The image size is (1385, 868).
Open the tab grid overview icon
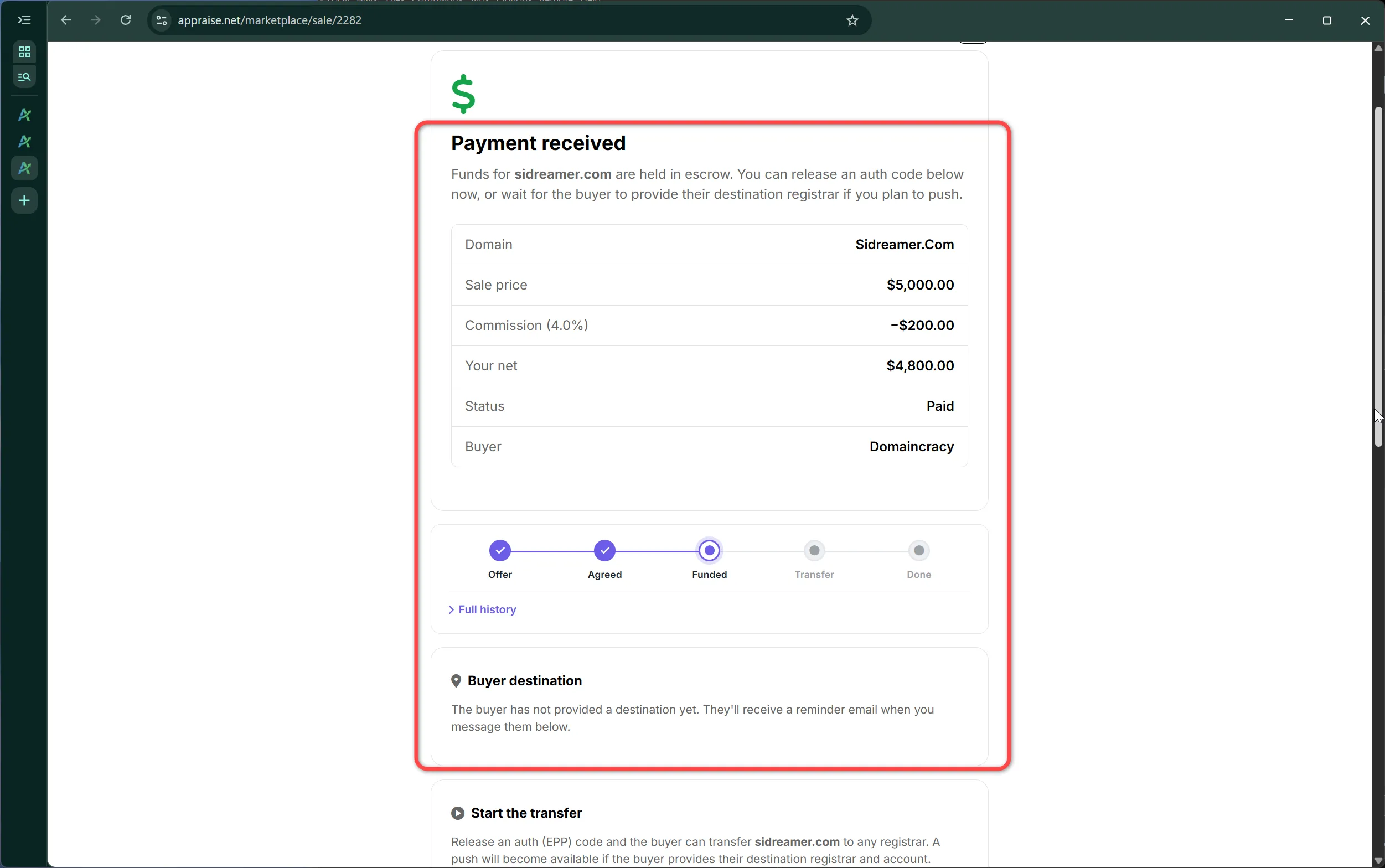(x=24, y=51)
